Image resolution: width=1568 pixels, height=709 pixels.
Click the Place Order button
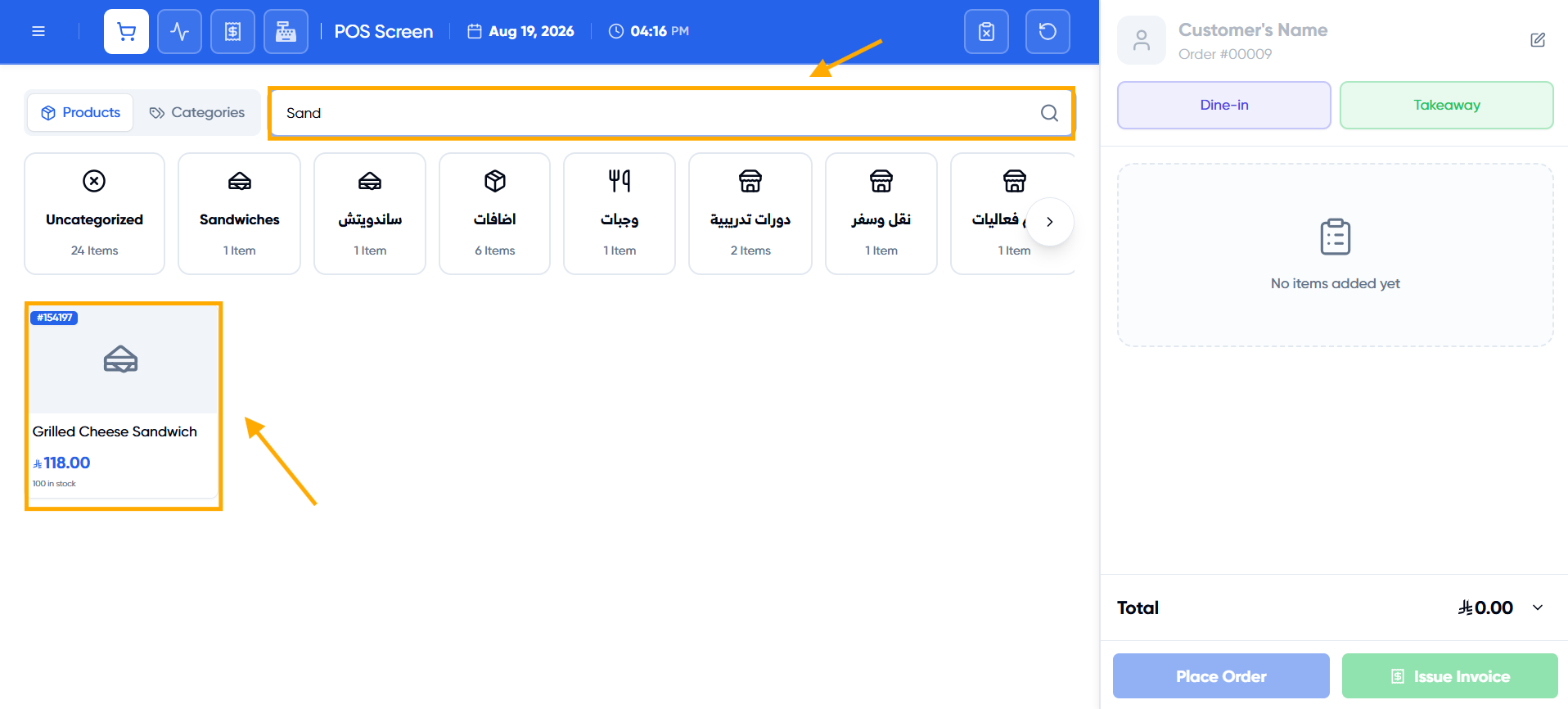coord(1221,676)
